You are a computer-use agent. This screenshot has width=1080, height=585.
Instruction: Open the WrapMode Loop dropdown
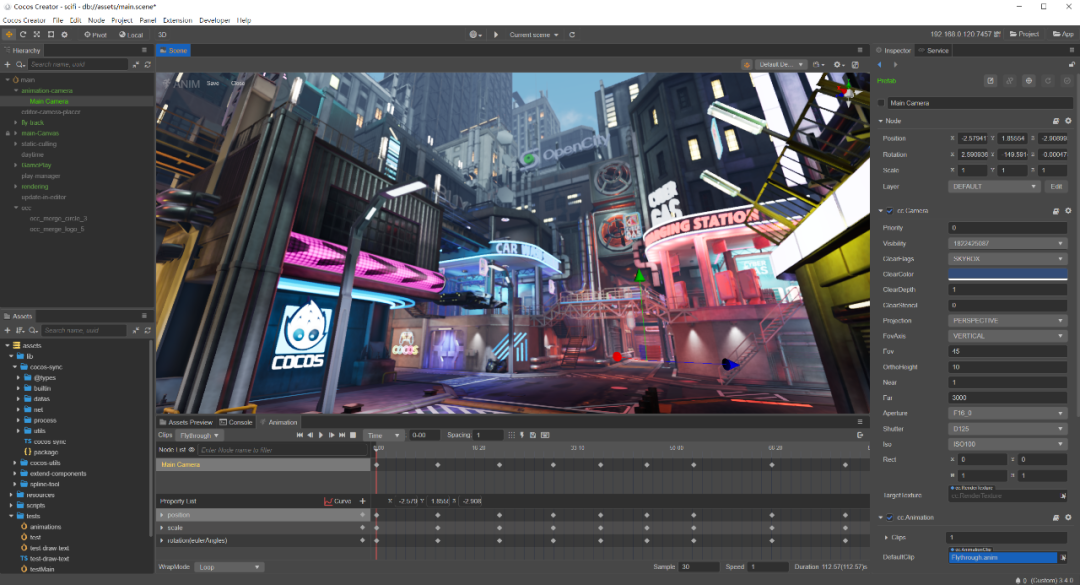229,567
